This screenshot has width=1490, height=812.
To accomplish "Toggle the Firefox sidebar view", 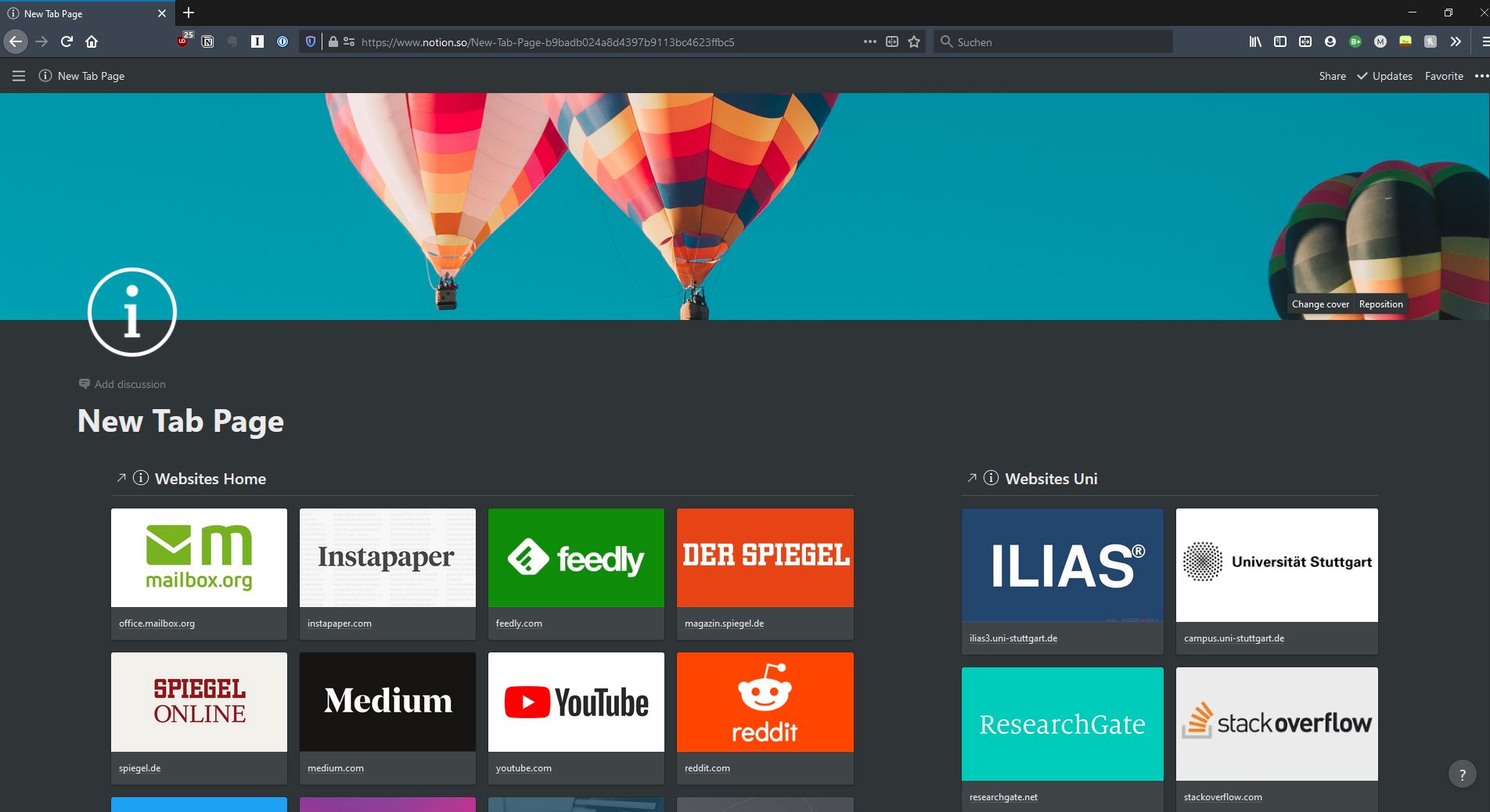I will [1280, 41].
